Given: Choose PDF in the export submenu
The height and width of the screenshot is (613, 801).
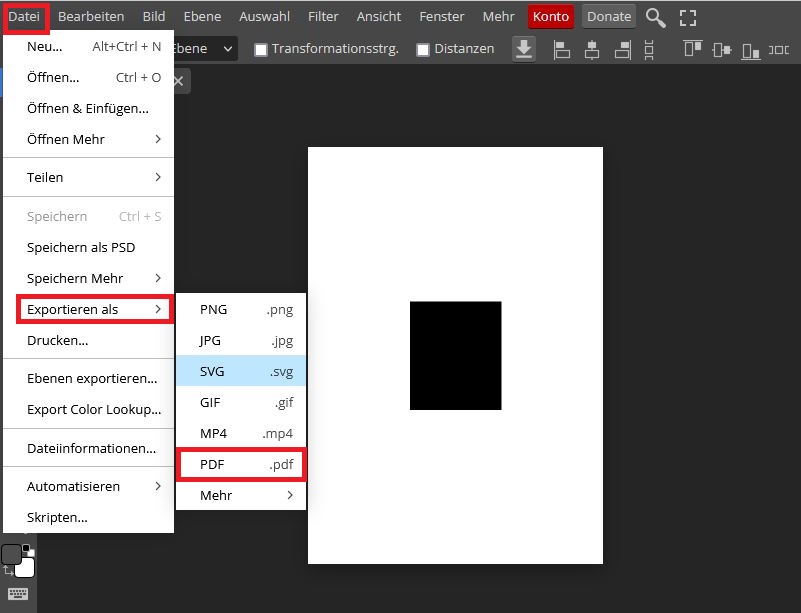Looking at the screenshot, I should pos(241,465).
